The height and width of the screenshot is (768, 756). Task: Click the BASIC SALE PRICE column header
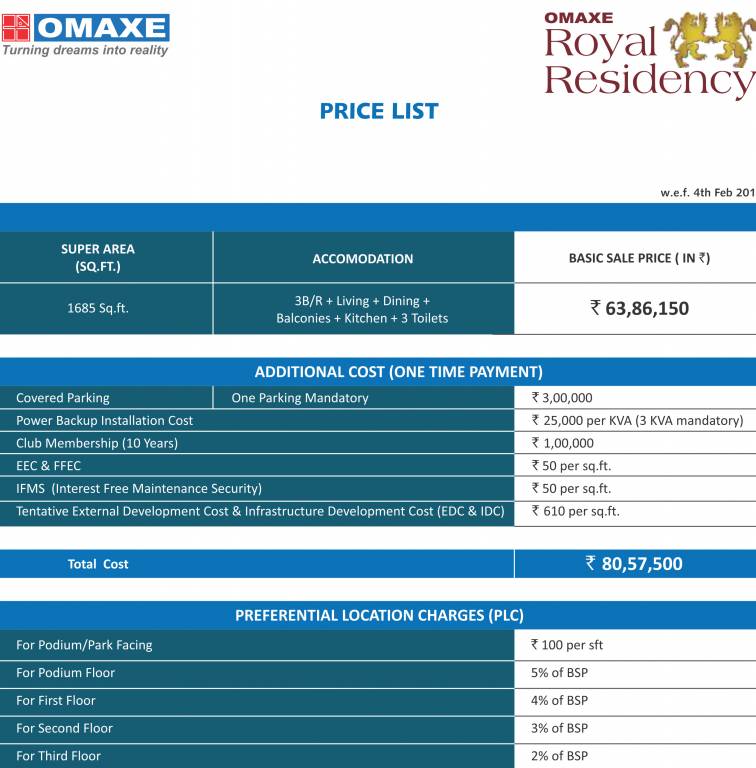click(639, 258)
